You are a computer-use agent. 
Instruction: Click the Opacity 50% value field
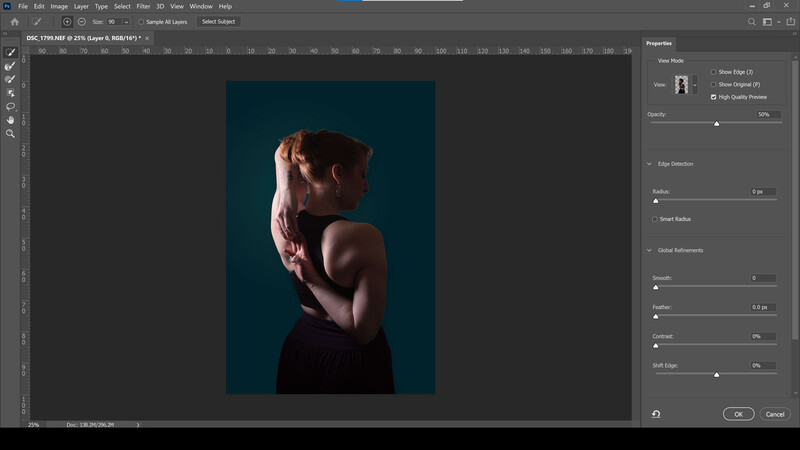tap(768, 115)
